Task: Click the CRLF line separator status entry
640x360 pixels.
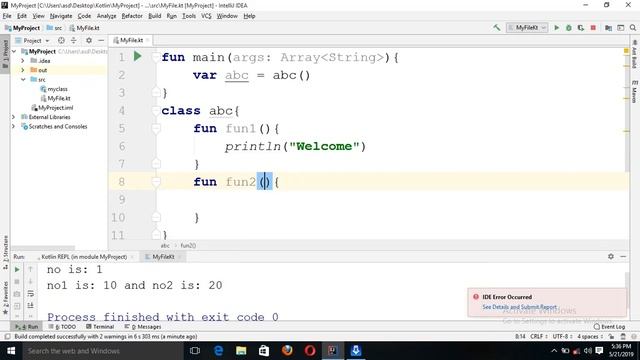Action: [x=538, y=337]
